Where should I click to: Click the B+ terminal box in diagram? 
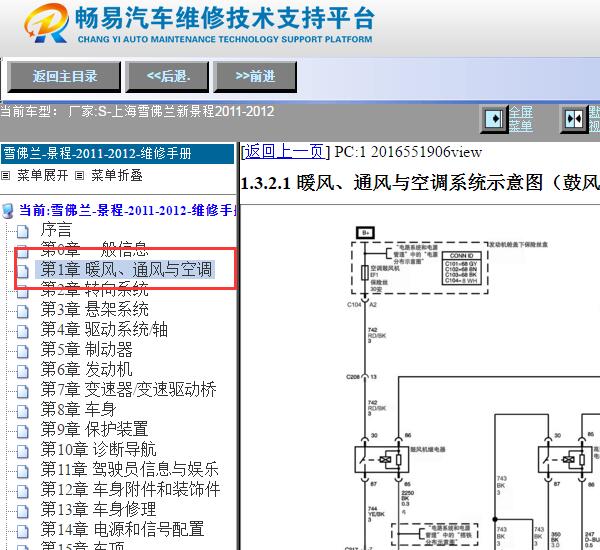[x=365, y=233]
